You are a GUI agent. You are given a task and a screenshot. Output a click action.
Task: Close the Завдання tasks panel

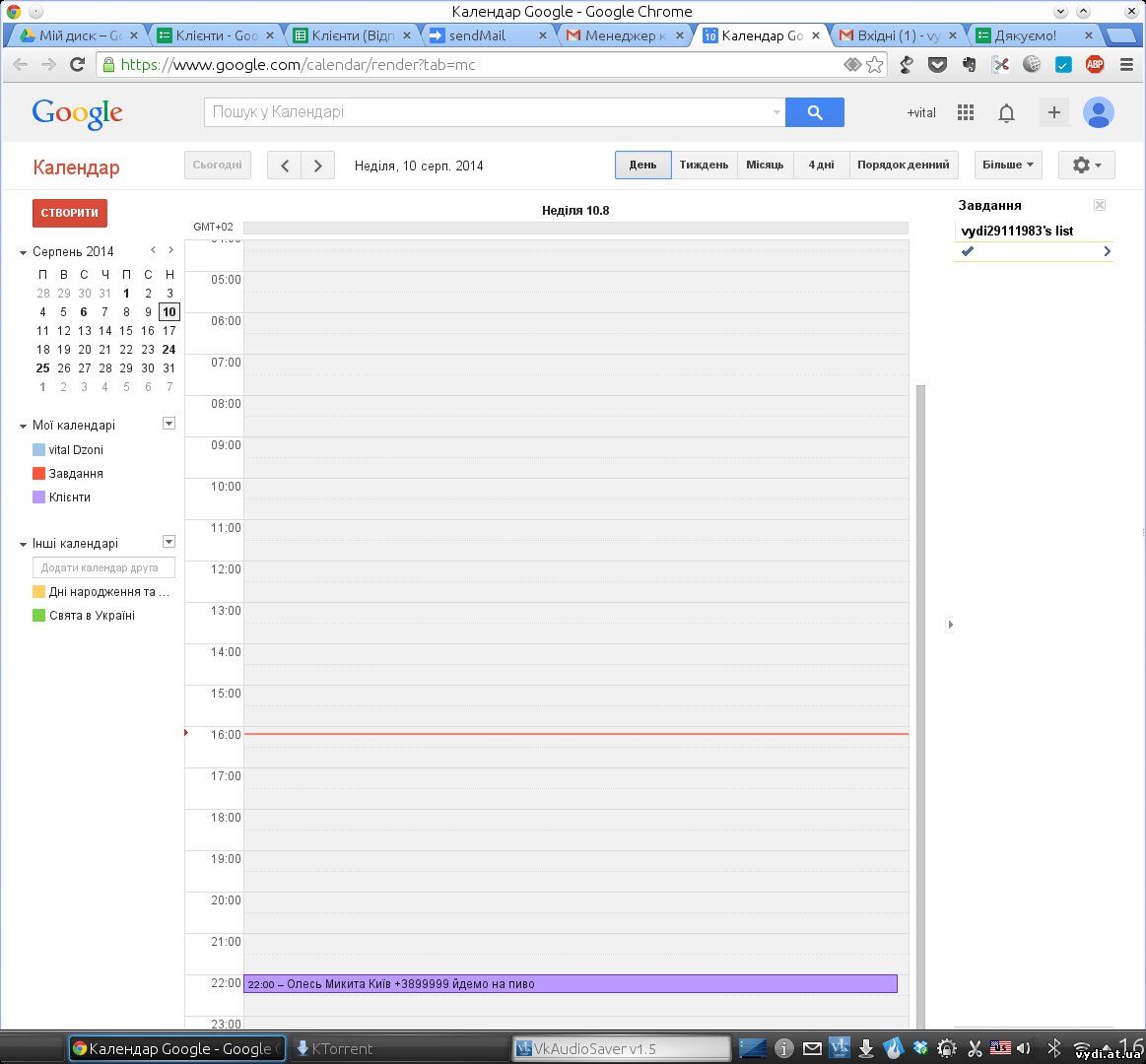click(x=1100, y=205)
